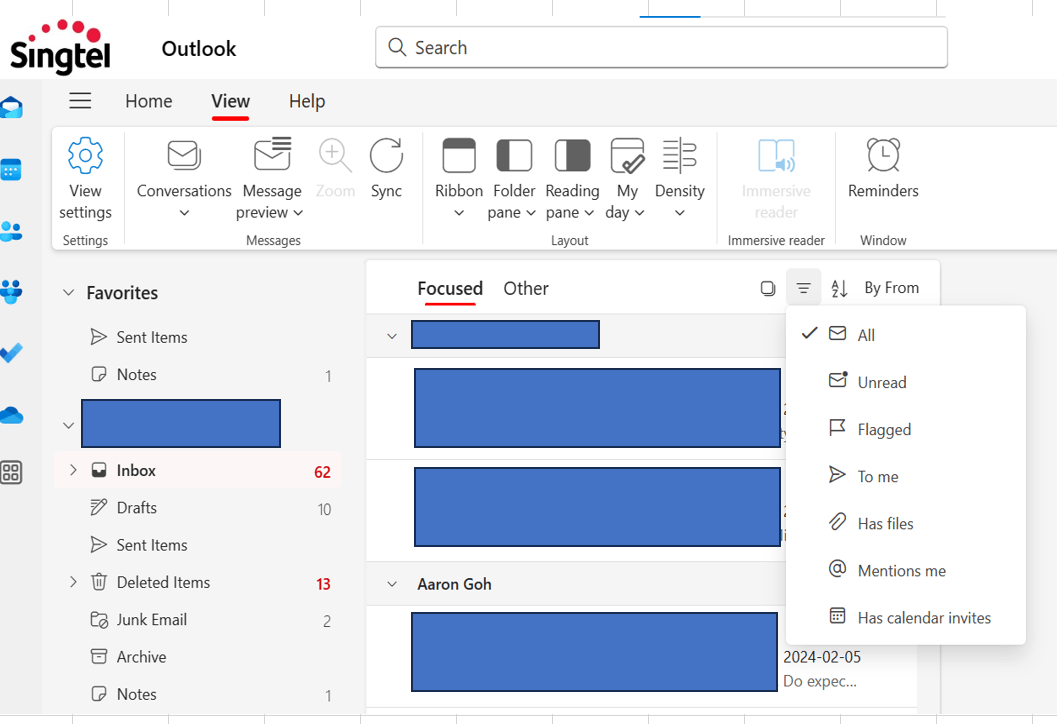Switch to the Help tab
The width and height of the screenshot is (1057, 724).
coord(307,101)
